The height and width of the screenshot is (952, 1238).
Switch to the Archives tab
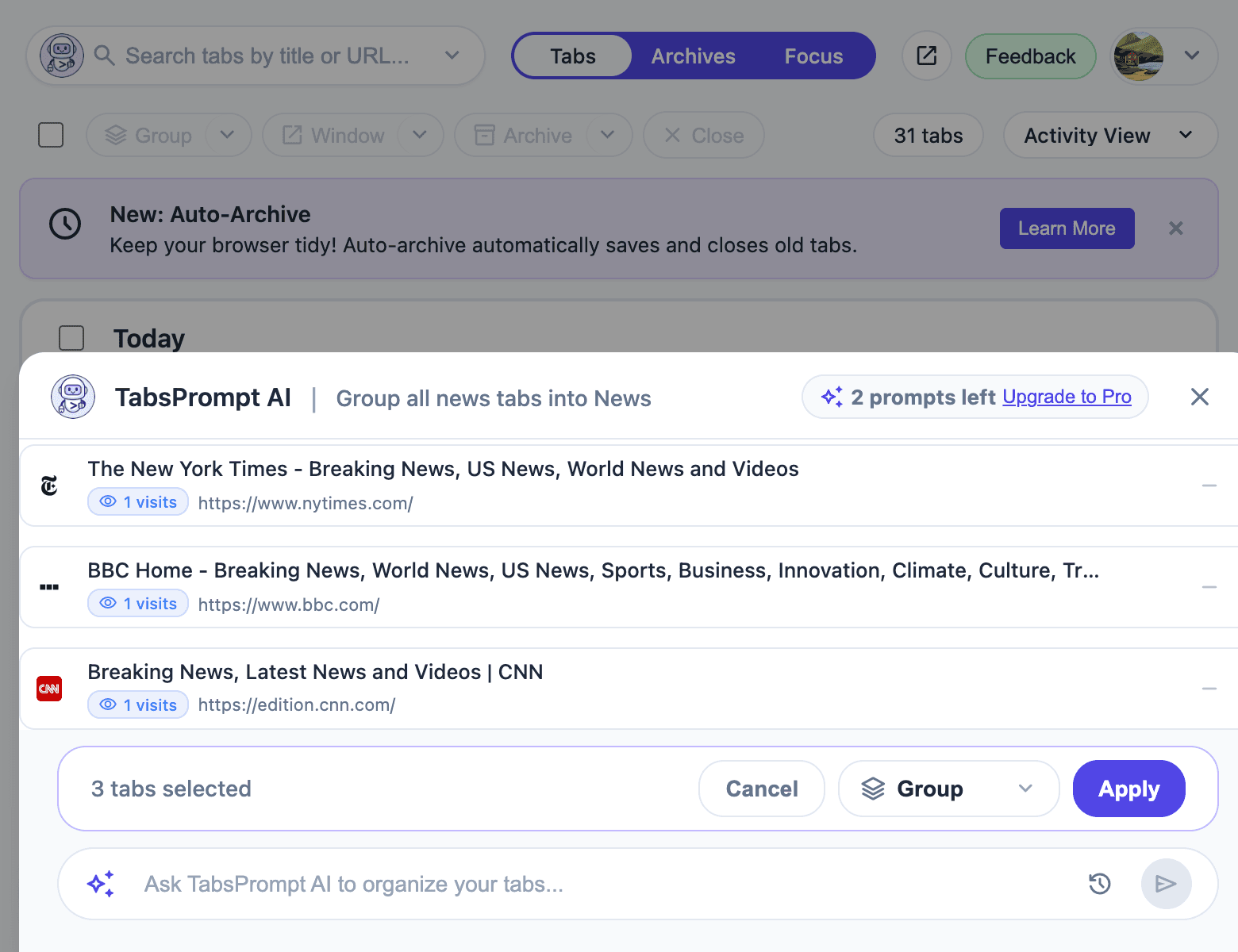pyautogui.click(x=693, y=56)
